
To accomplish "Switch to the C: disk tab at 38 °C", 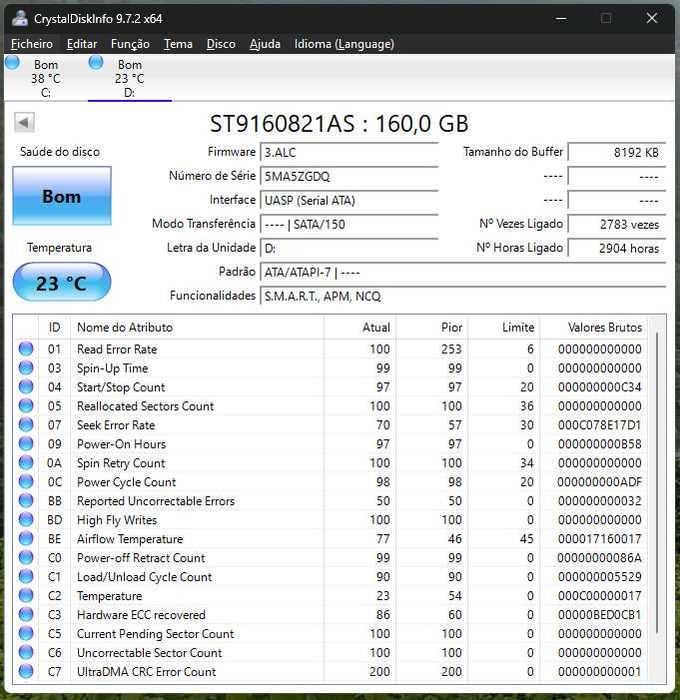I will (x=46, y=78).
